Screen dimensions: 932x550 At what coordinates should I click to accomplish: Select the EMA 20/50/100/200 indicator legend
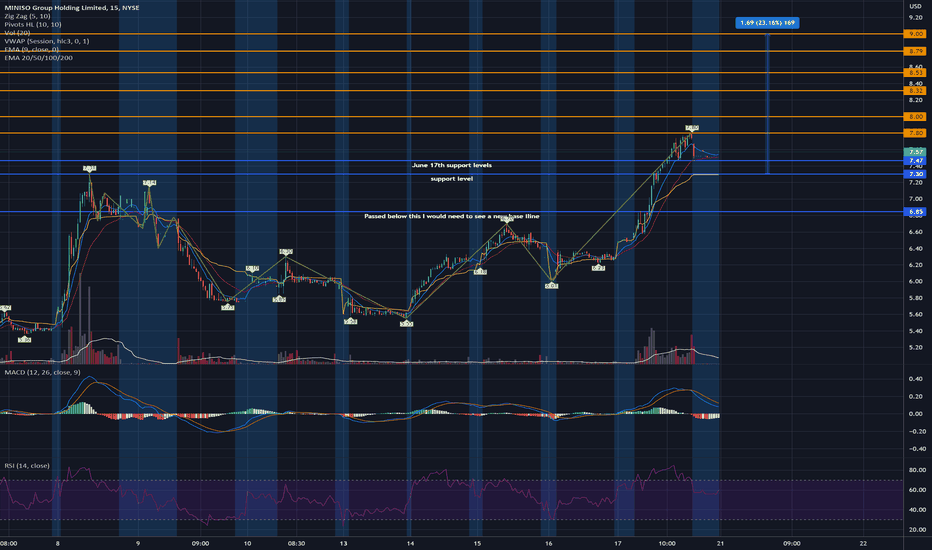pos(39,58)
